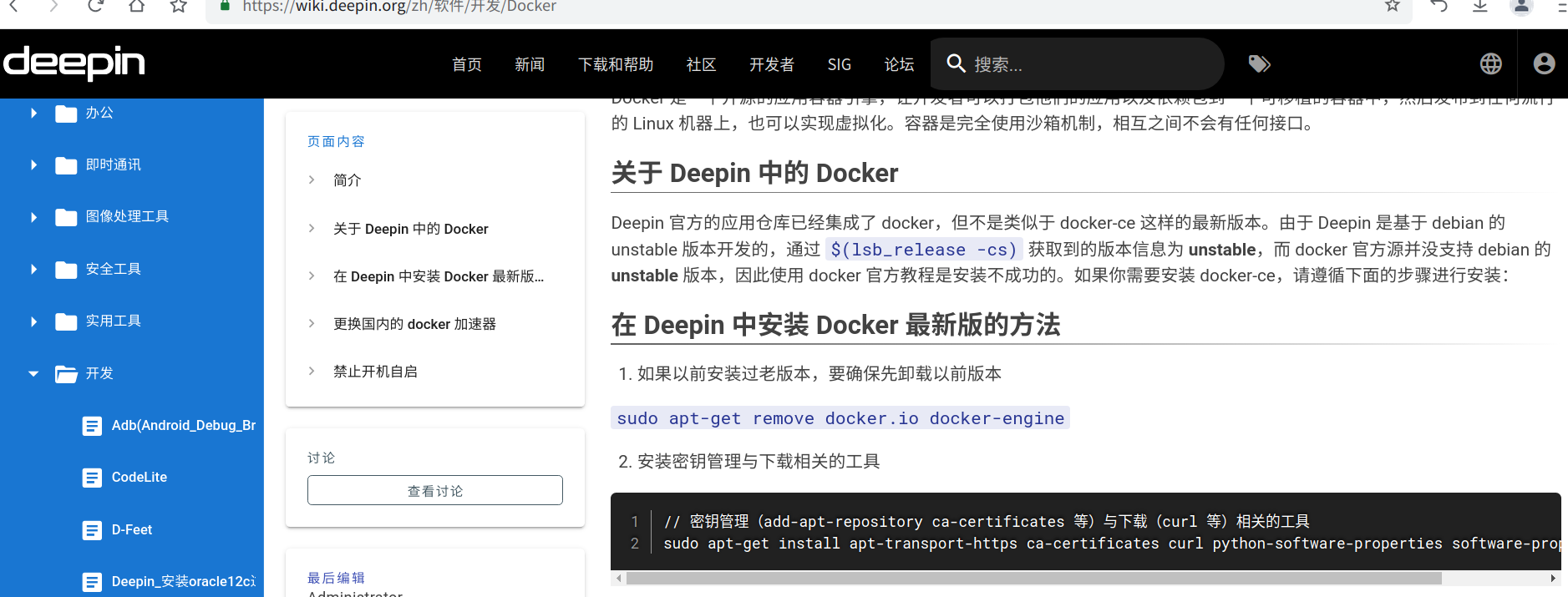Image resolution: width=1568 pixels, height=597 pixels.
Task: Collapse the 开发 tree arrow
Action: [x=33, y=373]
